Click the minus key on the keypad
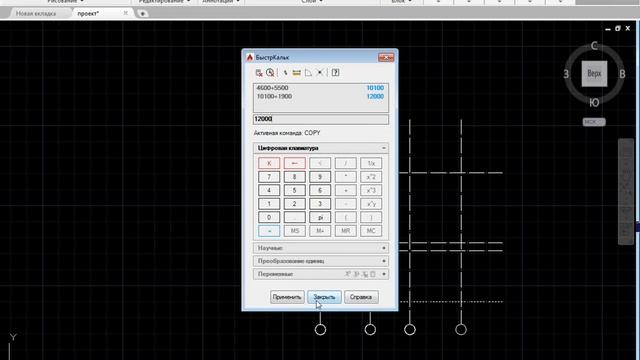640x360 pixels. (x=345, y=204)
